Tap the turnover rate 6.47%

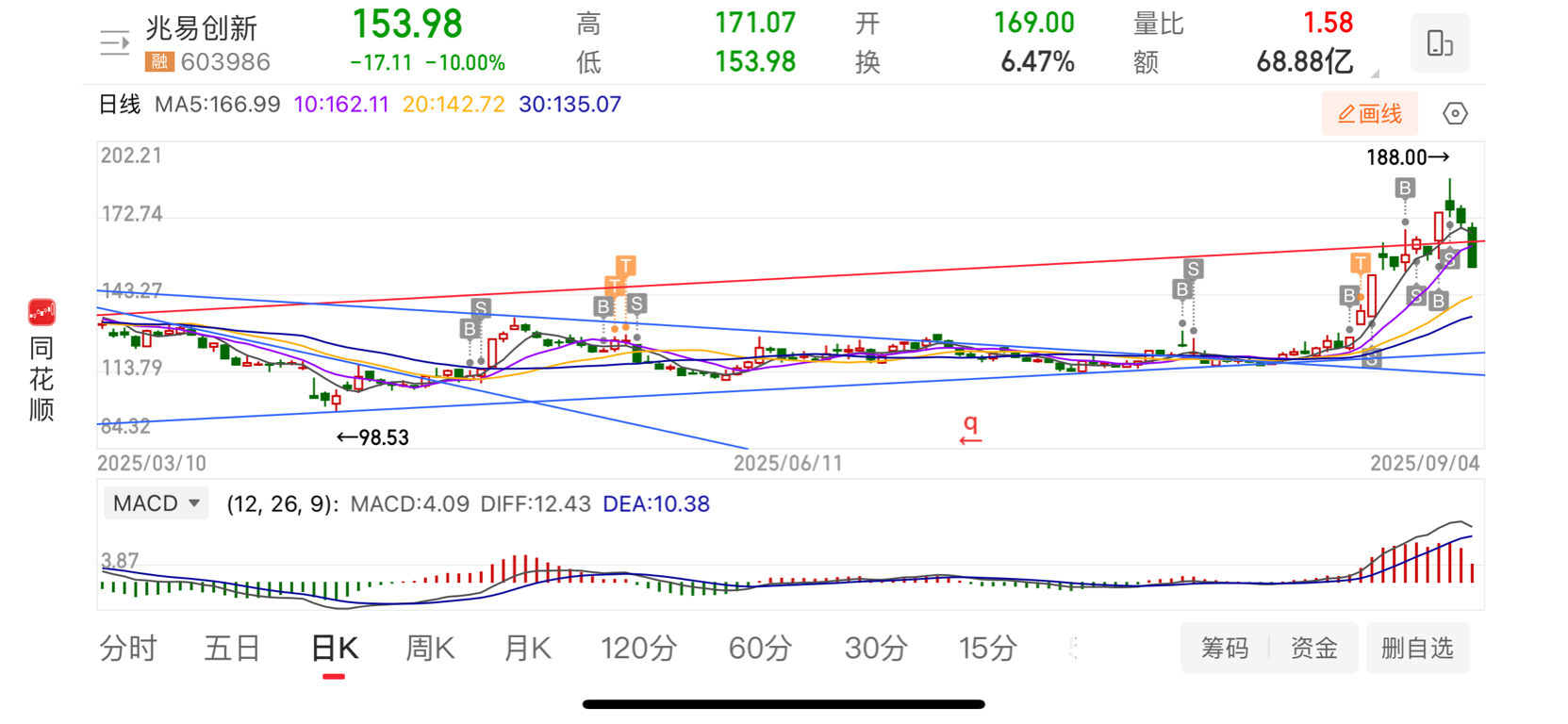tap(1037, 62)
